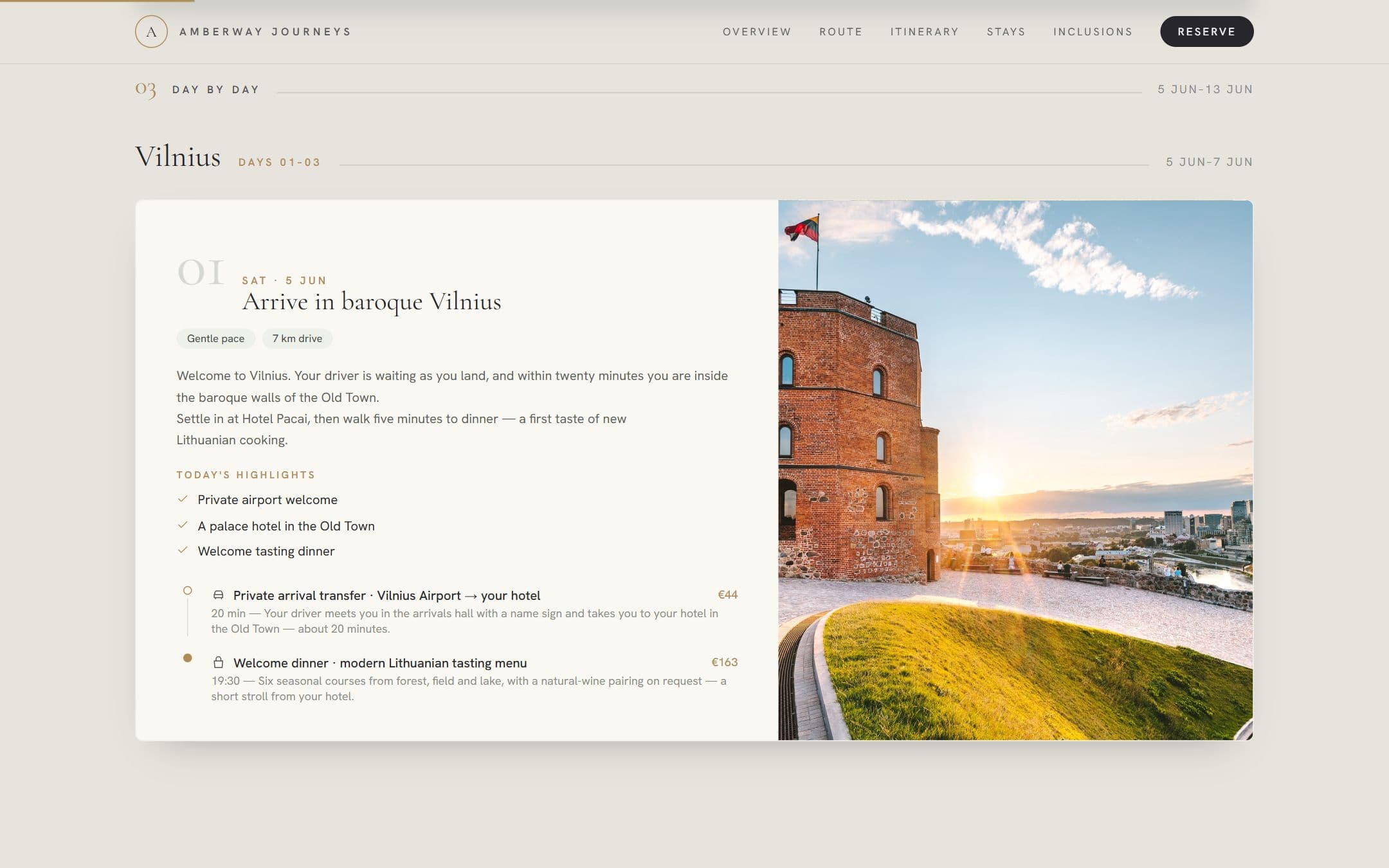
Task: Click the '03' section number
Action: 145,89
